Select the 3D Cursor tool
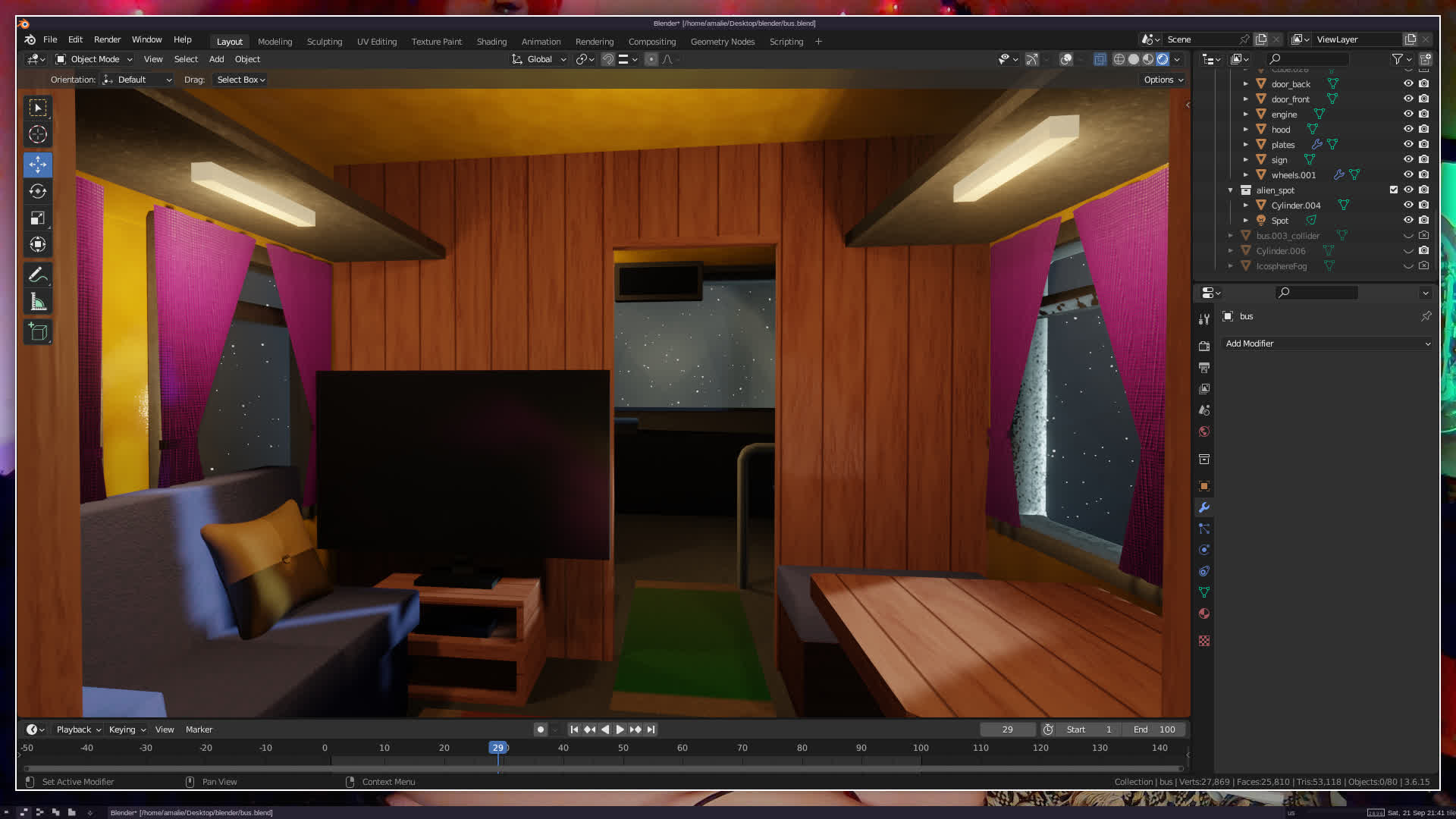 [38, 135]
